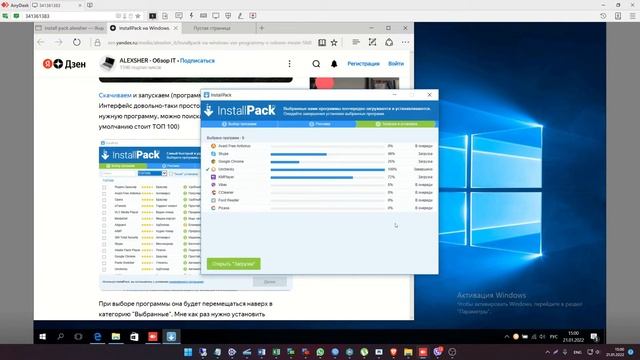Click the Войти login link
This screenshot has width=640, height=360.
click(x=396, y=64)
